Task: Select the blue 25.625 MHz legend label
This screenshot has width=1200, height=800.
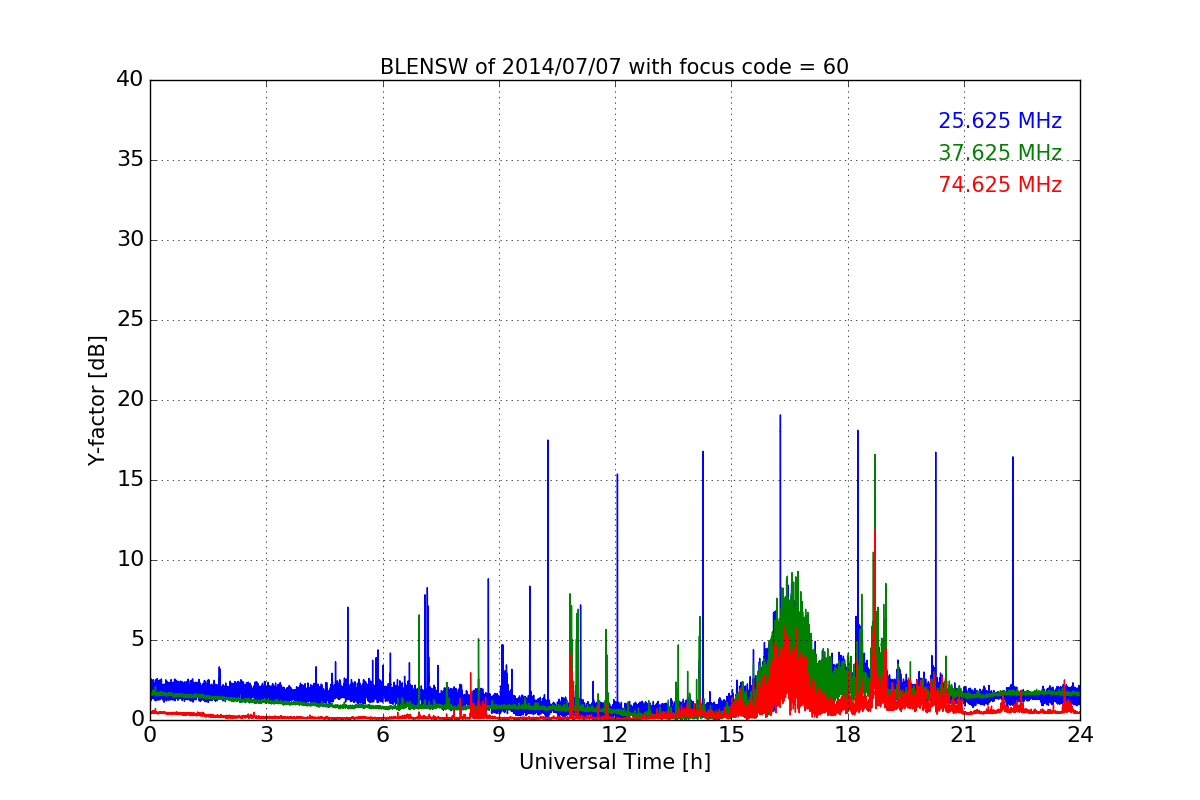Action: 1000,121
